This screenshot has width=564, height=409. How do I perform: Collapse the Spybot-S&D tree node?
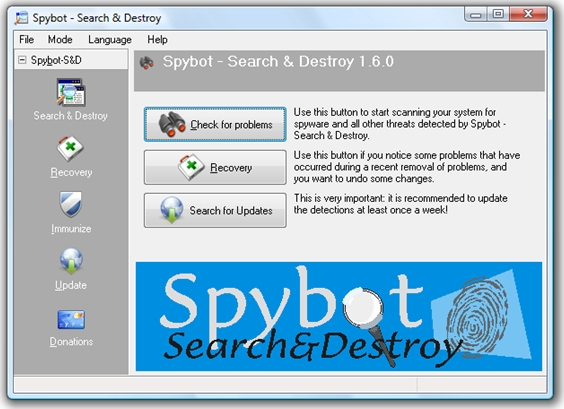coord(22,60)
